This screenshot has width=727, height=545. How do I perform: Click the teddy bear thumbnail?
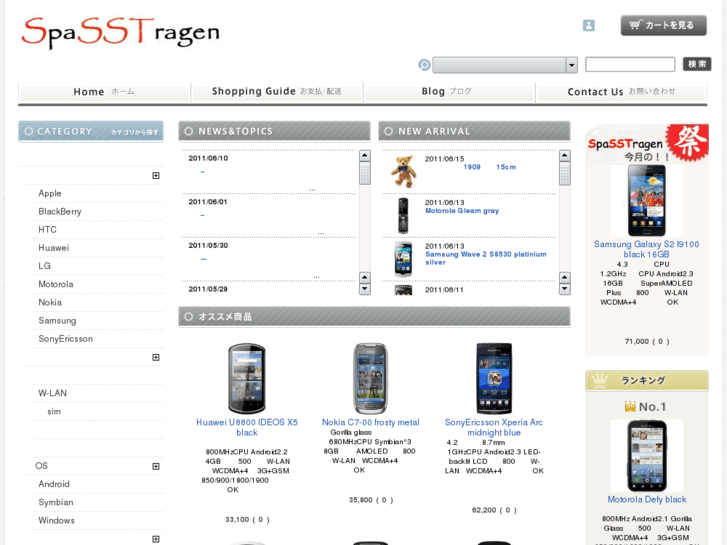[403, 172]
